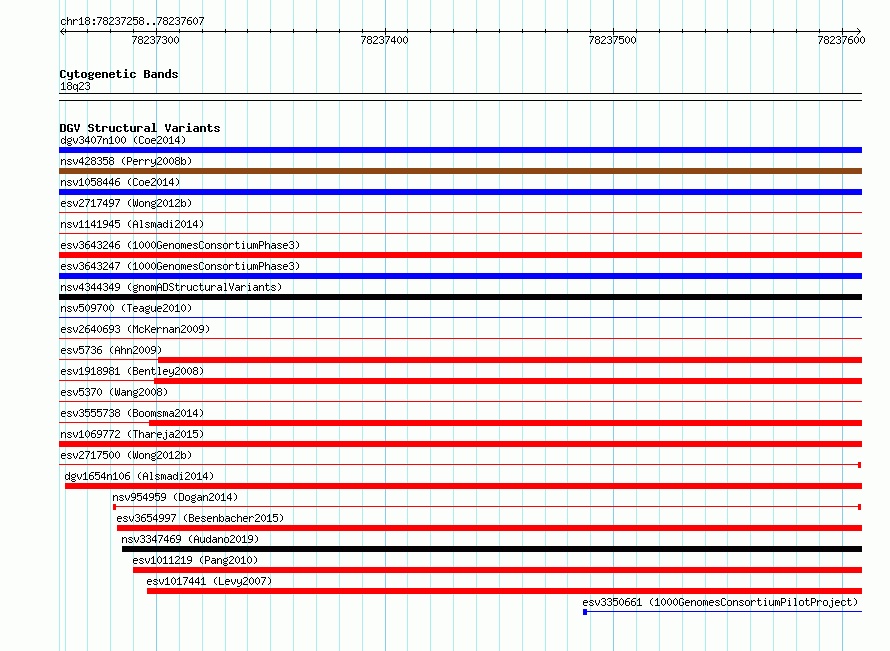Click the nsv4344349 (gnomADStructuralVariants) black bar

460,297
